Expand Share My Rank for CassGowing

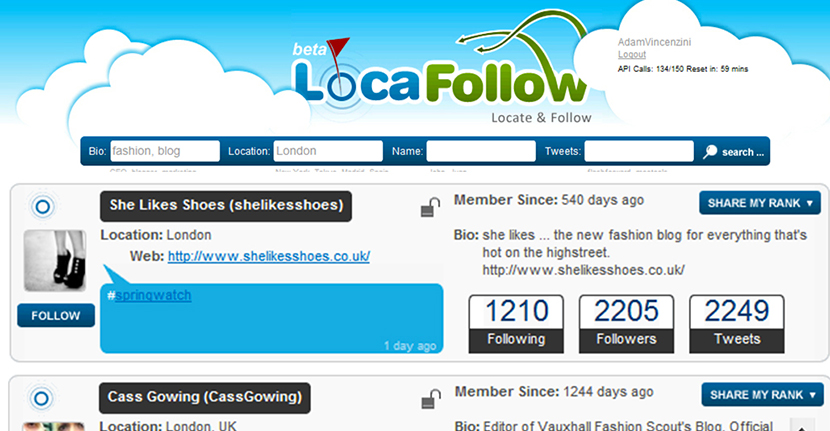pos(762,395)
